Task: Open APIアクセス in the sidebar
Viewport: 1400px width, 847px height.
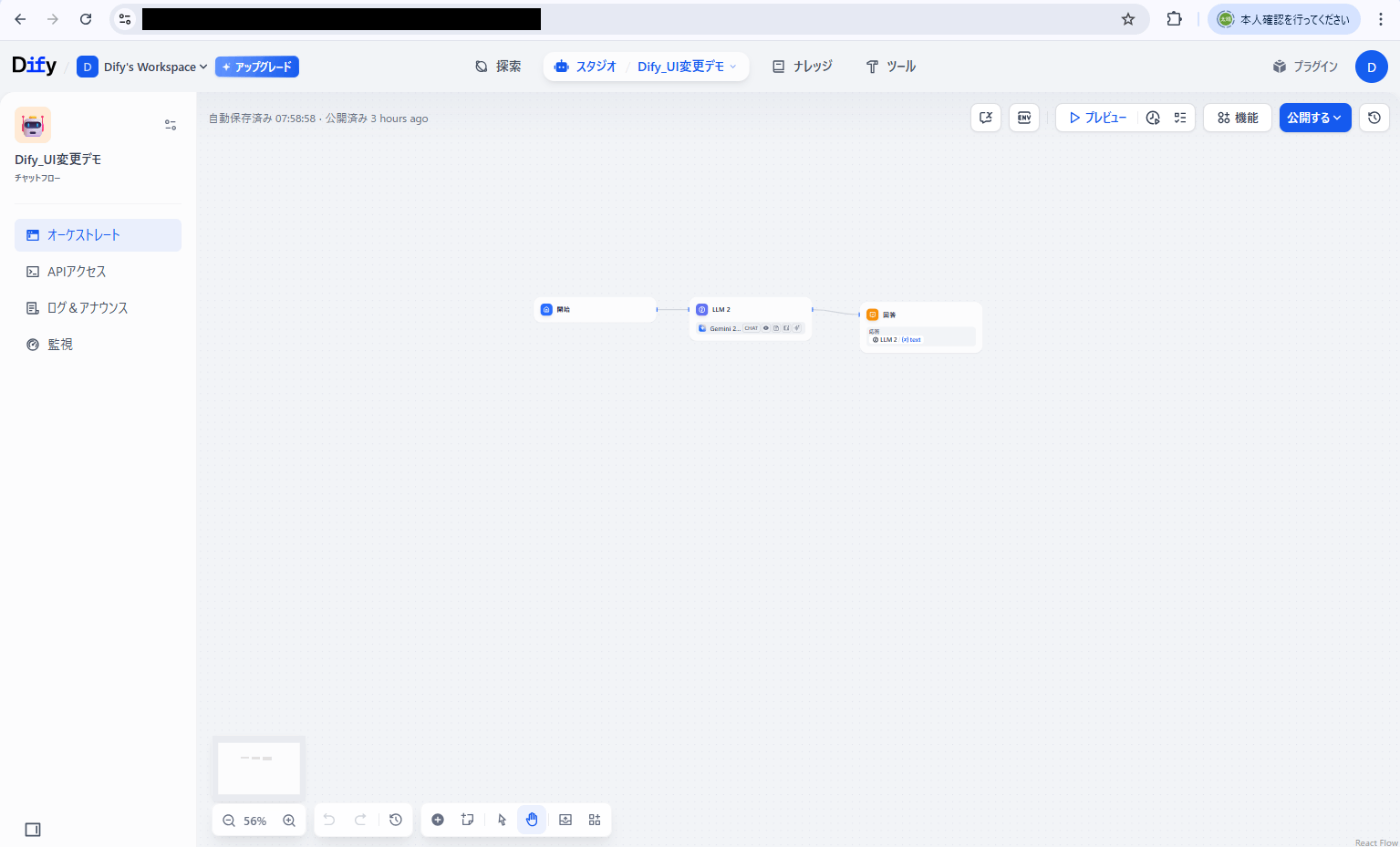Action: [x=98, y=271]
